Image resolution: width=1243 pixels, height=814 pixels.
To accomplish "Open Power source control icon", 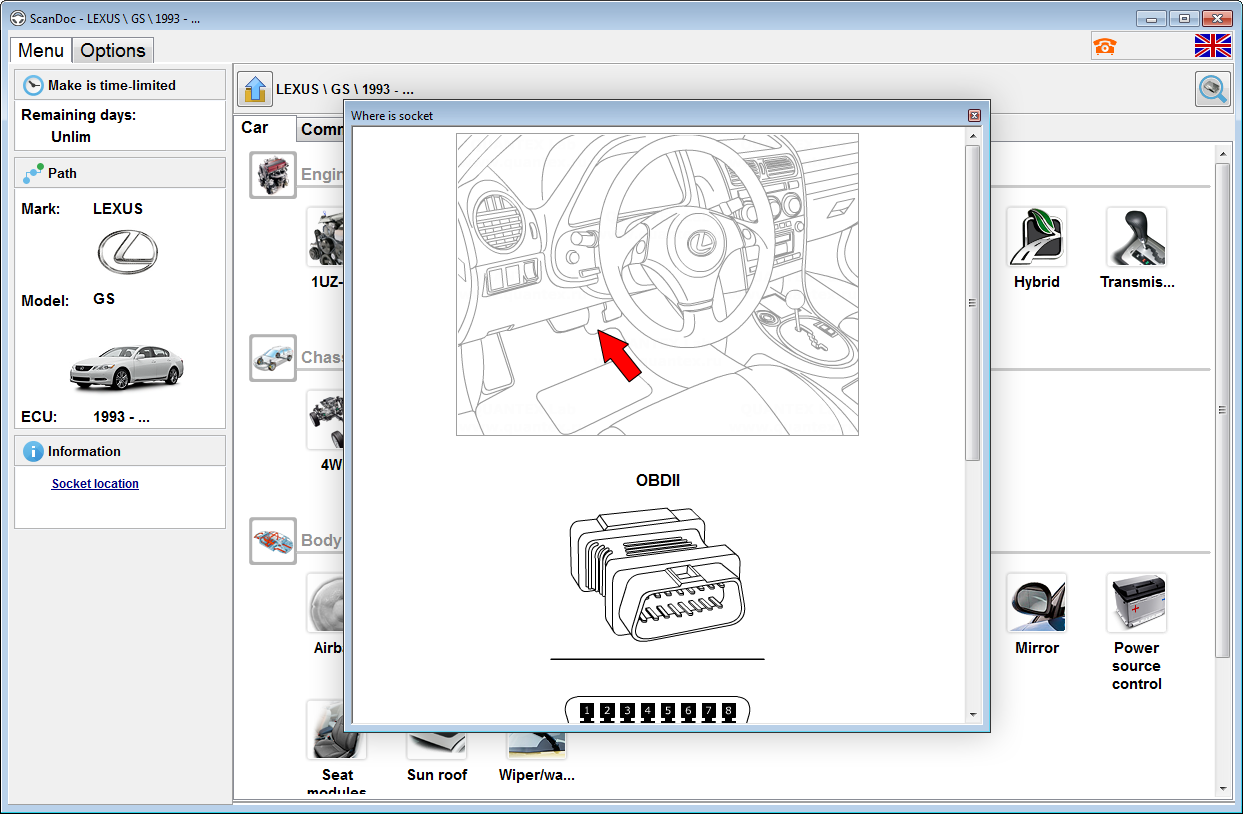I will [x=1136, y=603].
